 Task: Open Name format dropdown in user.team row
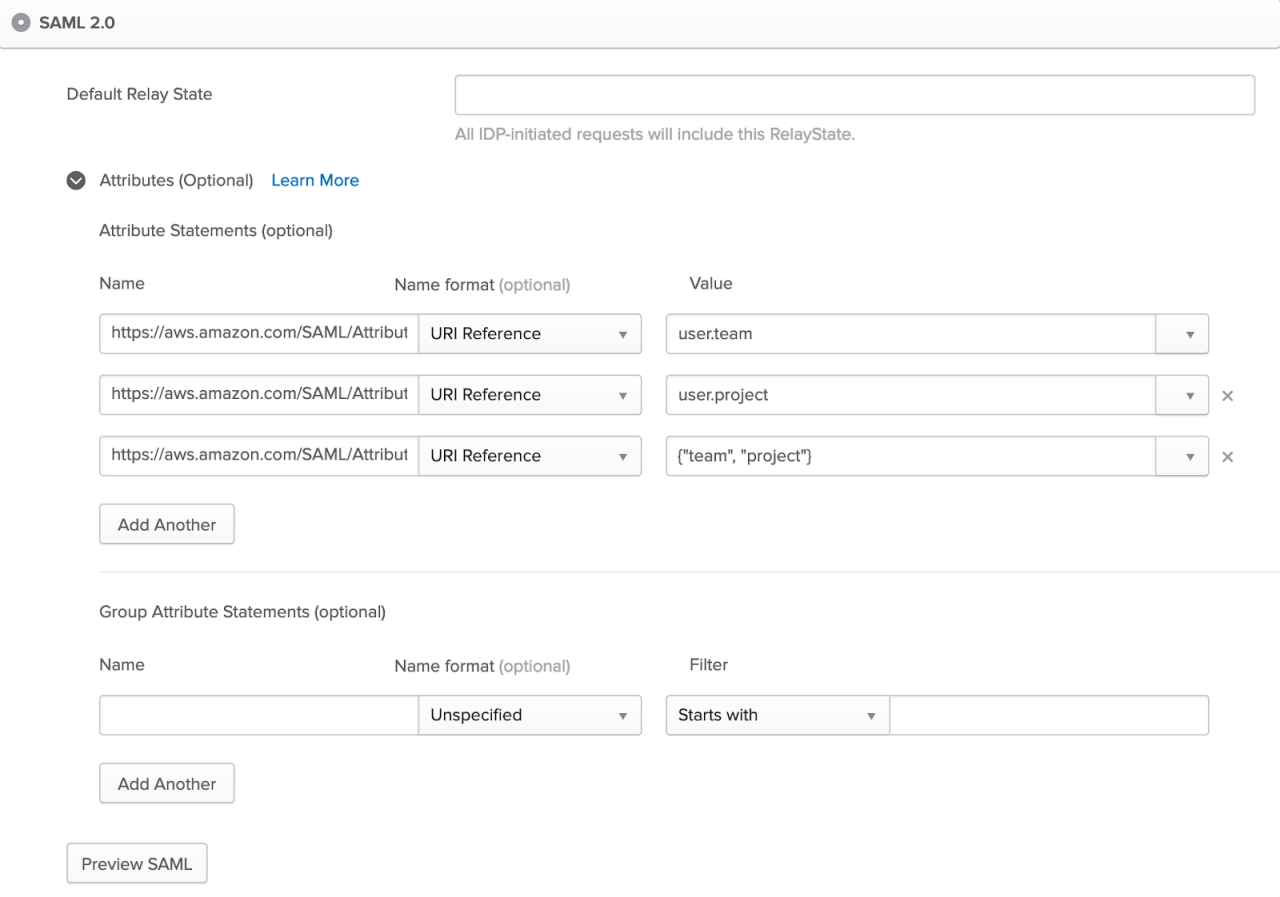tap(529, 334)
